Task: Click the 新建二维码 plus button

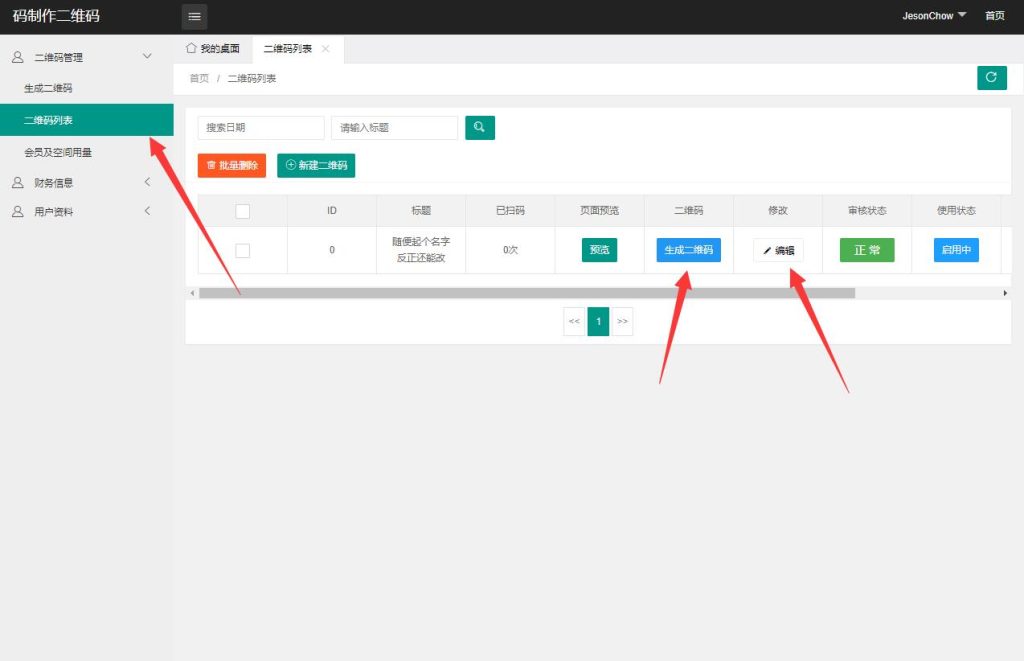Action: 316,165
